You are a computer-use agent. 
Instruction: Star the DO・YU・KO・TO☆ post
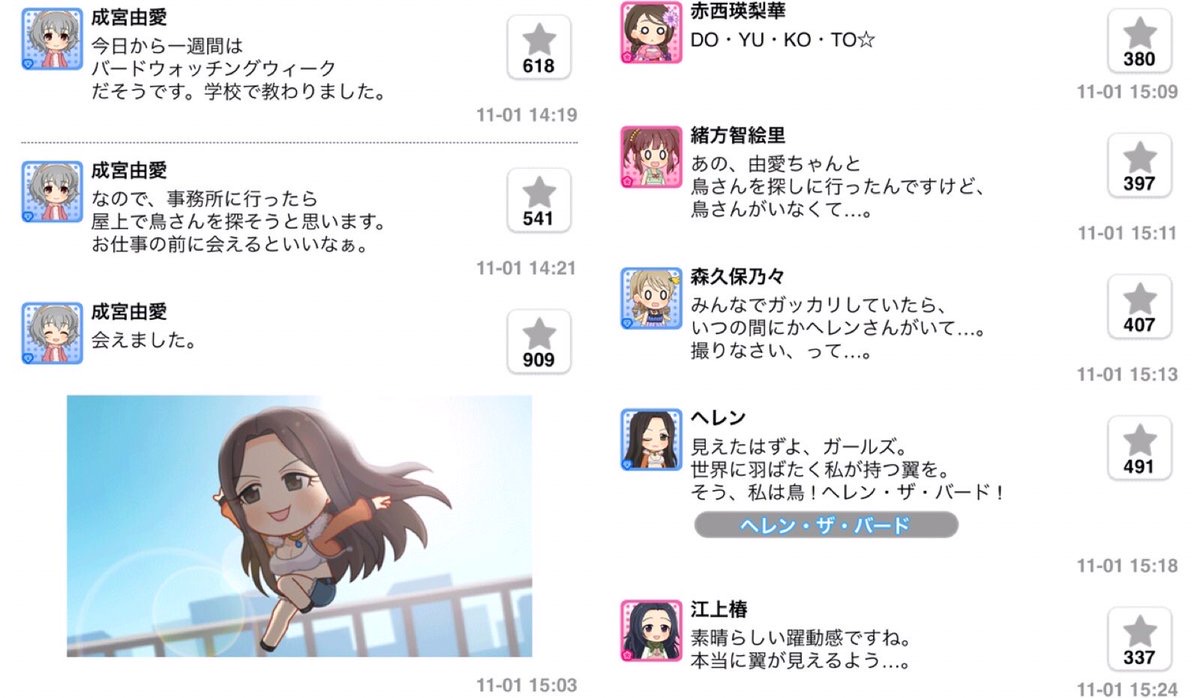[1139, 40]
